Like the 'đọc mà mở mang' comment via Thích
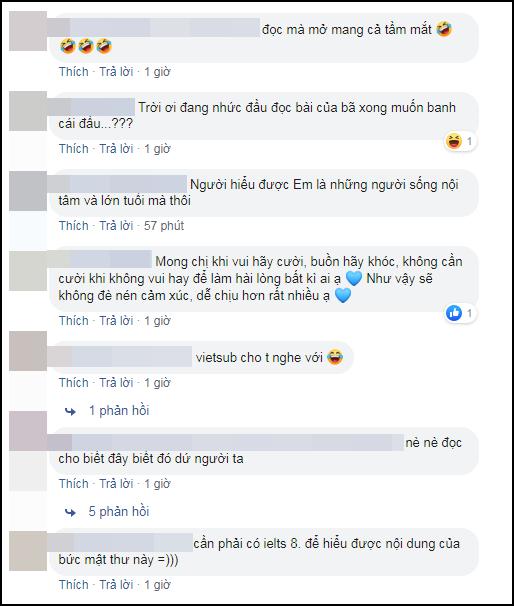Image resolution: width=514 pixels, height=606 pixels. (x=73, y=72)
